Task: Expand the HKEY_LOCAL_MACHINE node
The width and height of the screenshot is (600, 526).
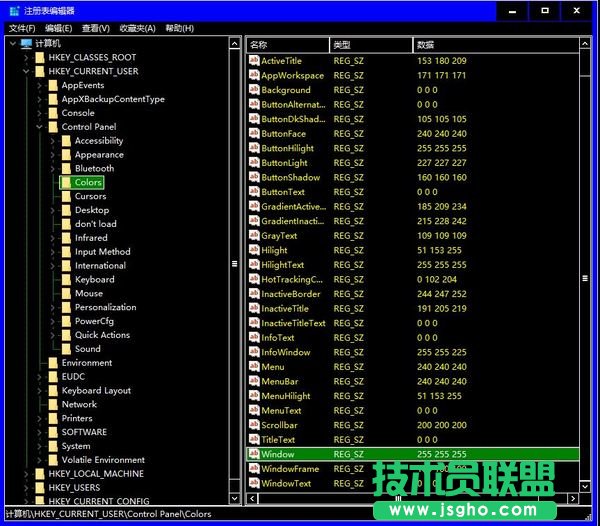Action: 26,474
